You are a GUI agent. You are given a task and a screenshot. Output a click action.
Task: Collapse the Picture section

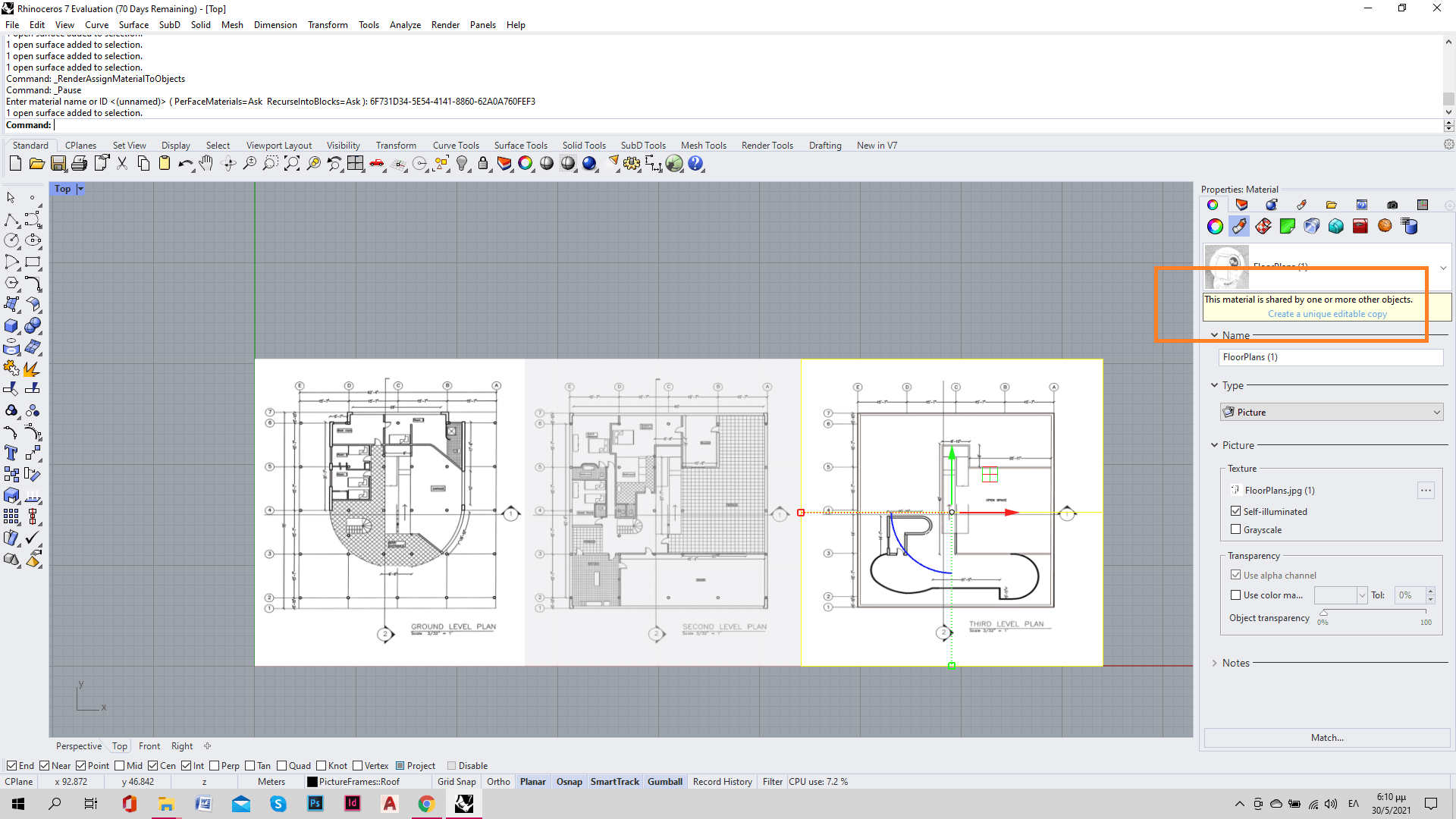1215,445
